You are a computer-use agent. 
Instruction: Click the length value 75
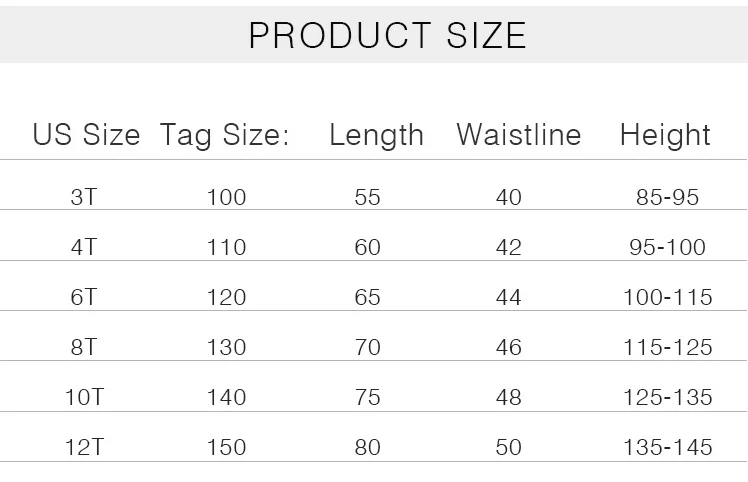[x=367, y=397]
